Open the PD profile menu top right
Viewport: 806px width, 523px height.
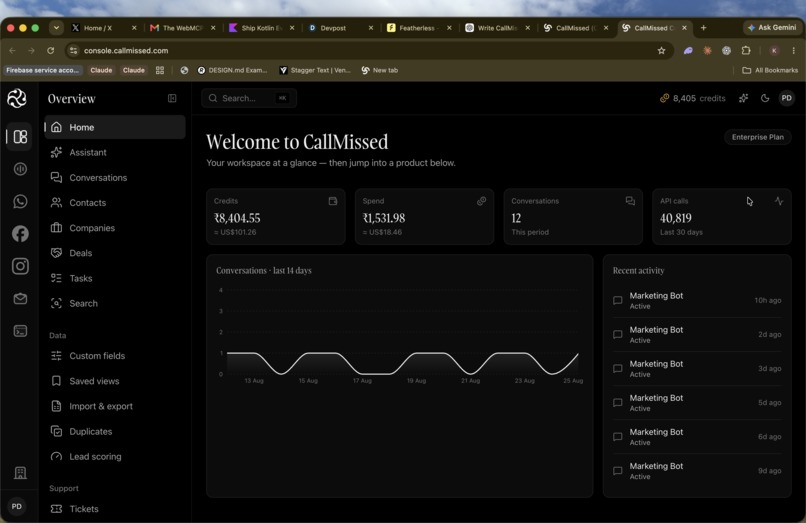pos(786,98)
